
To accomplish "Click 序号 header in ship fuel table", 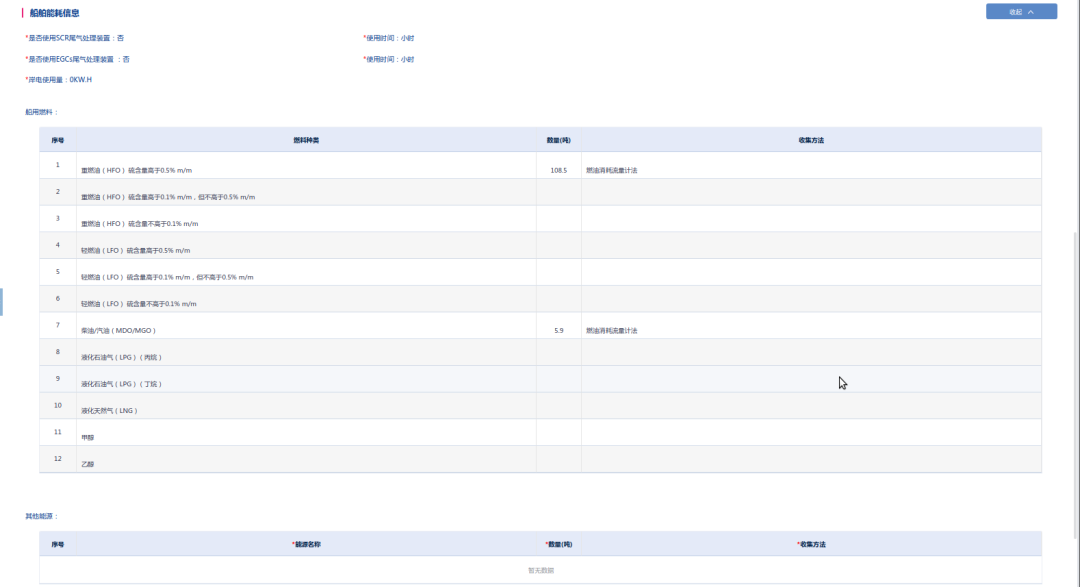I will [x=58, y=140].
